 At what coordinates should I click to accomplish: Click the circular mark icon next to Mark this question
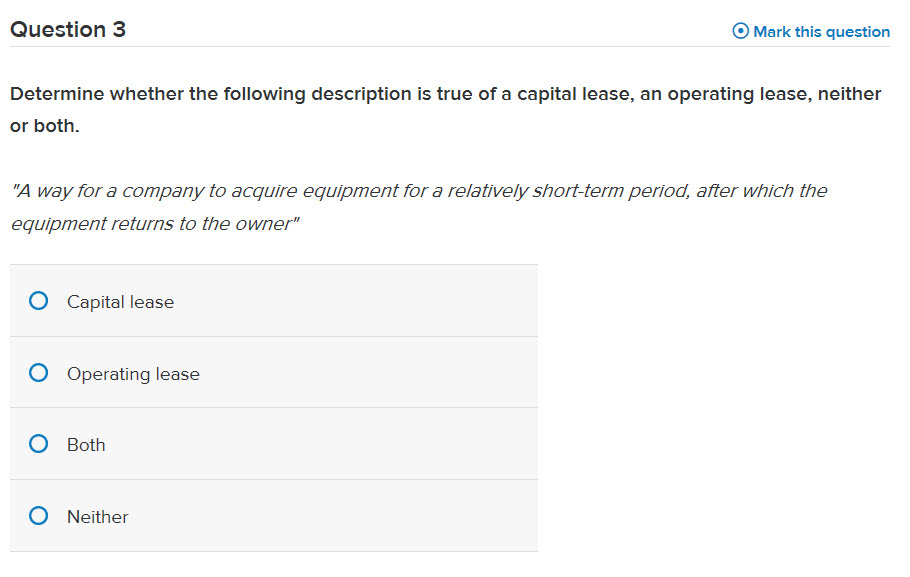739,31
